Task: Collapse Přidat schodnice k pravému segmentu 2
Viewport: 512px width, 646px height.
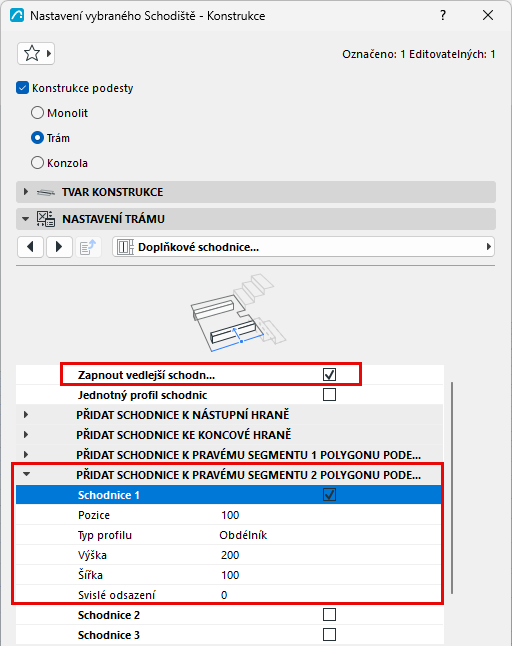Action: [x=26, y=474]
